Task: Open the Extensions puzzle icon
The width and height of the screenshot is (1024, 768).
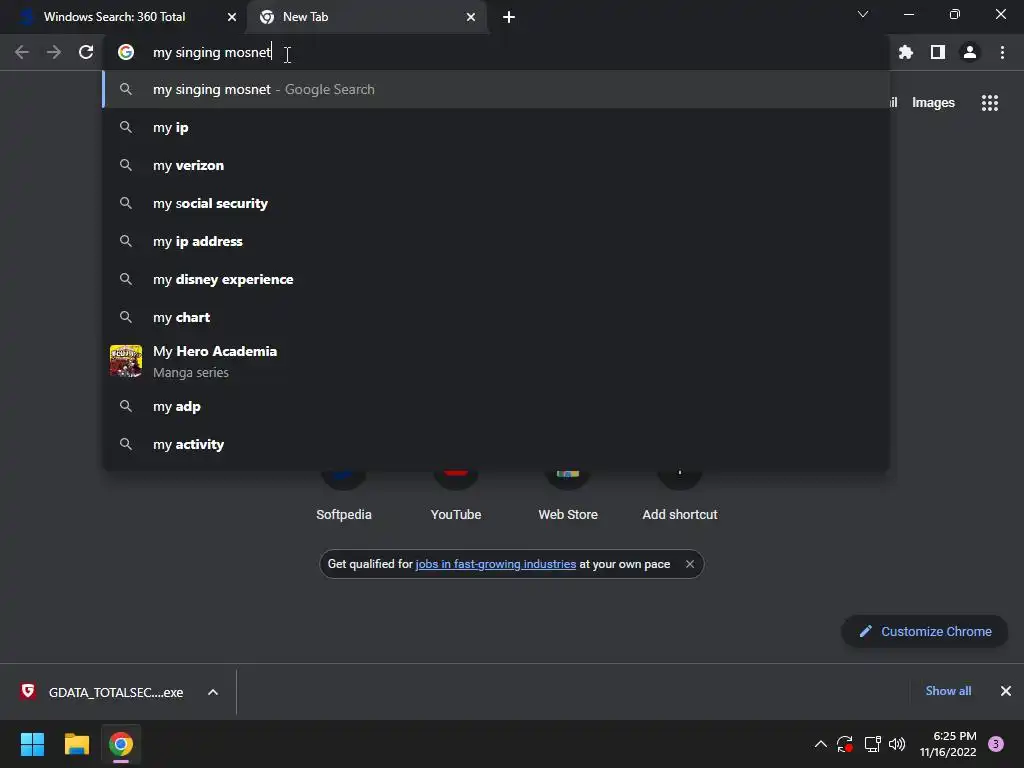Action: 906,52
